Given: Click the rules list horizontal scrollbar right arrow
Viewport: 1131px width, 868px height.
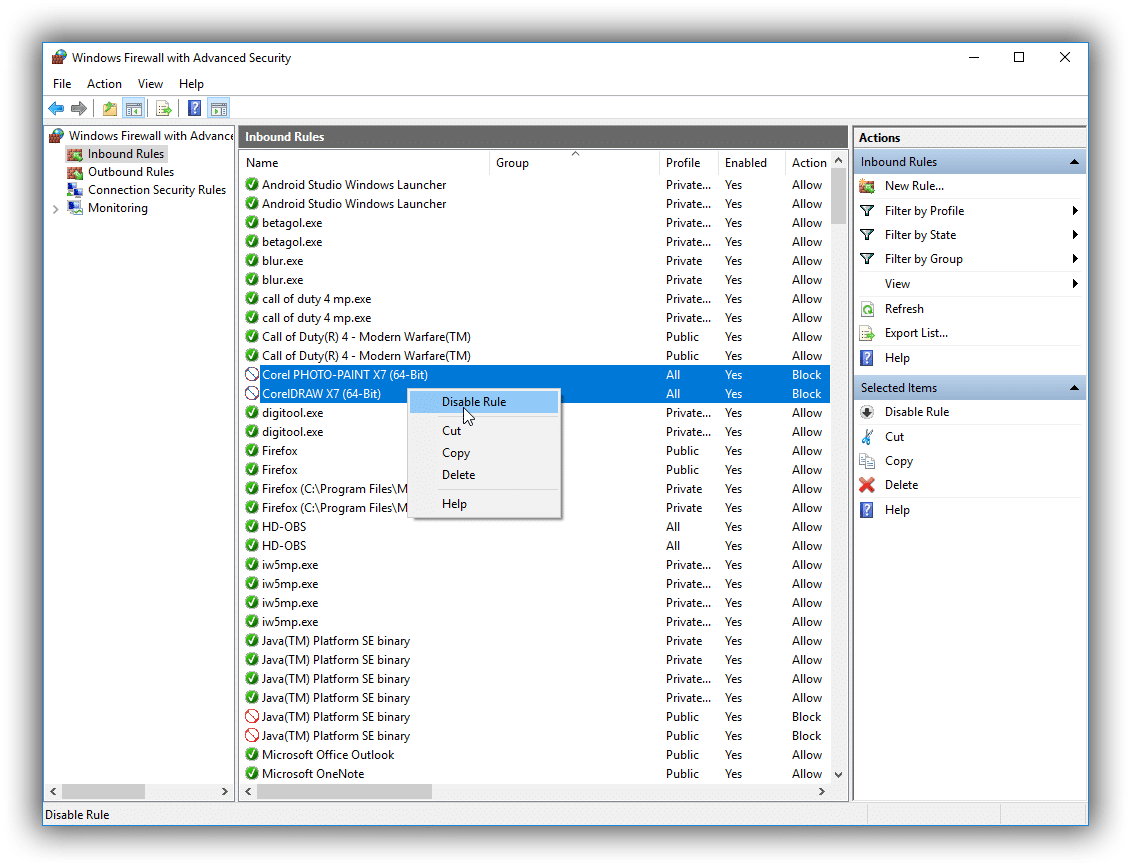Looking at the screenshot, I should pyautogui.click(x=822, y=792).
